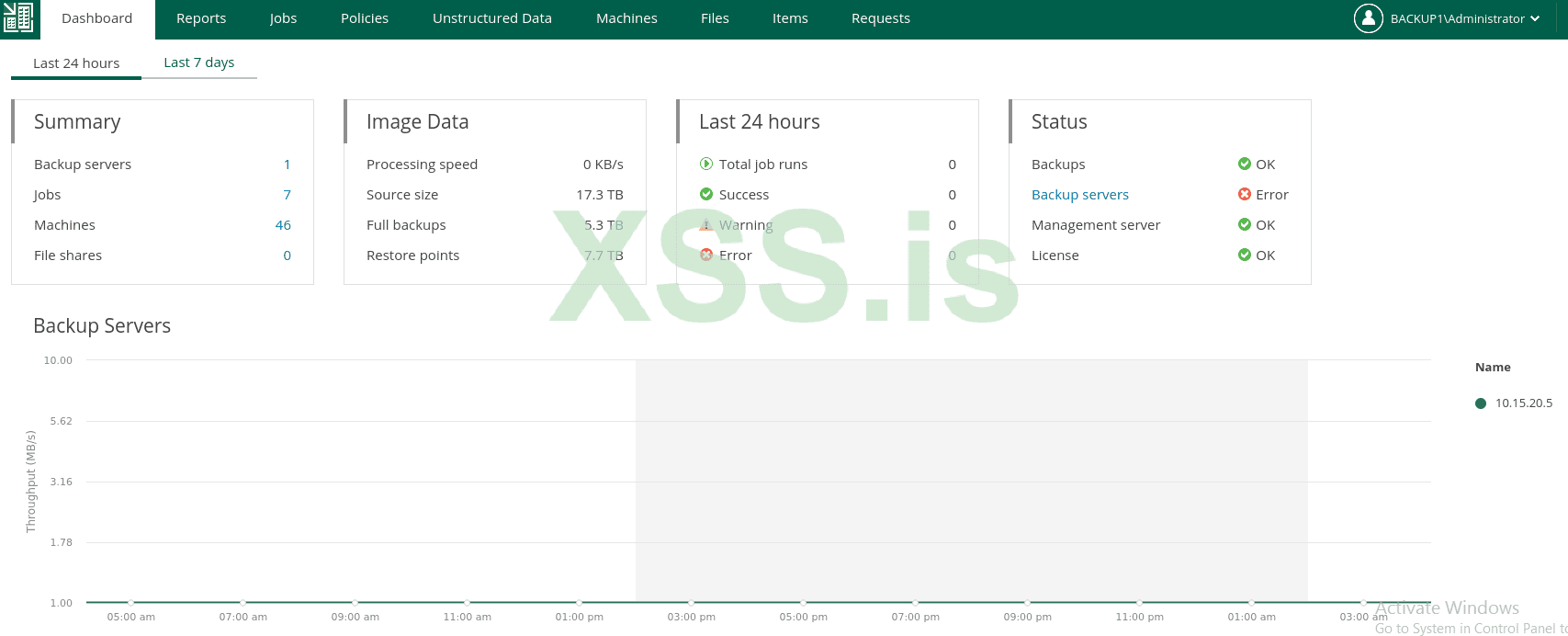This screenshot has height=636, width=1568.
Task: Open the Files tab
Action: click(715, 19)
